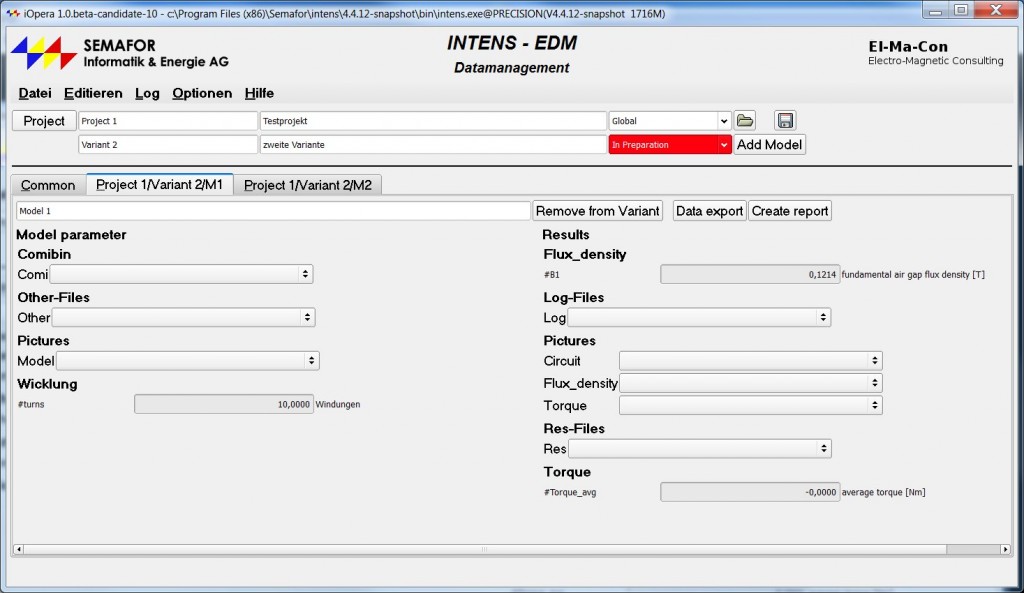
Task: Click the 'Model parameter' heading
Action: click(x=71, y=234)
